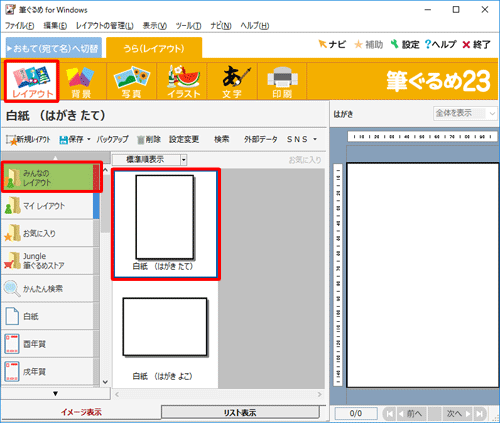Switch to おもて(宛て名)へ切替 tab
Image resolution: width=500 pixels, height=423 pixels.
(x=54, y=49)
